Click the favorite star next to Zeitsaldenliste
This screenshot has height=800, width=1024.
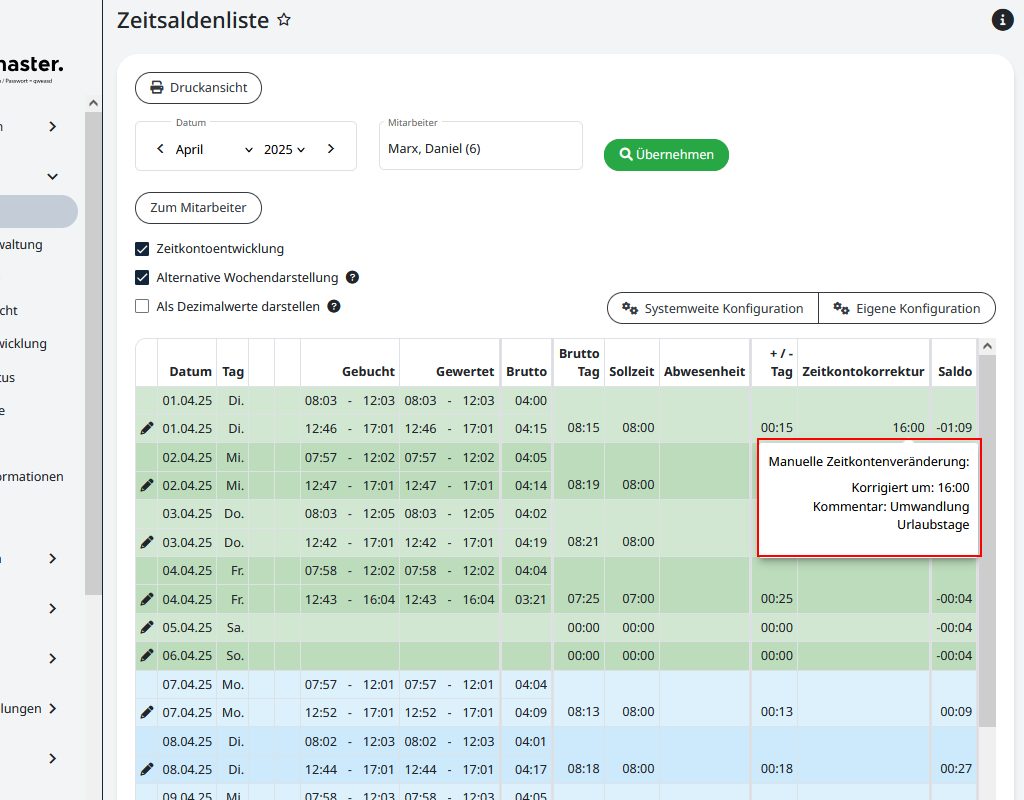(284, 20)
